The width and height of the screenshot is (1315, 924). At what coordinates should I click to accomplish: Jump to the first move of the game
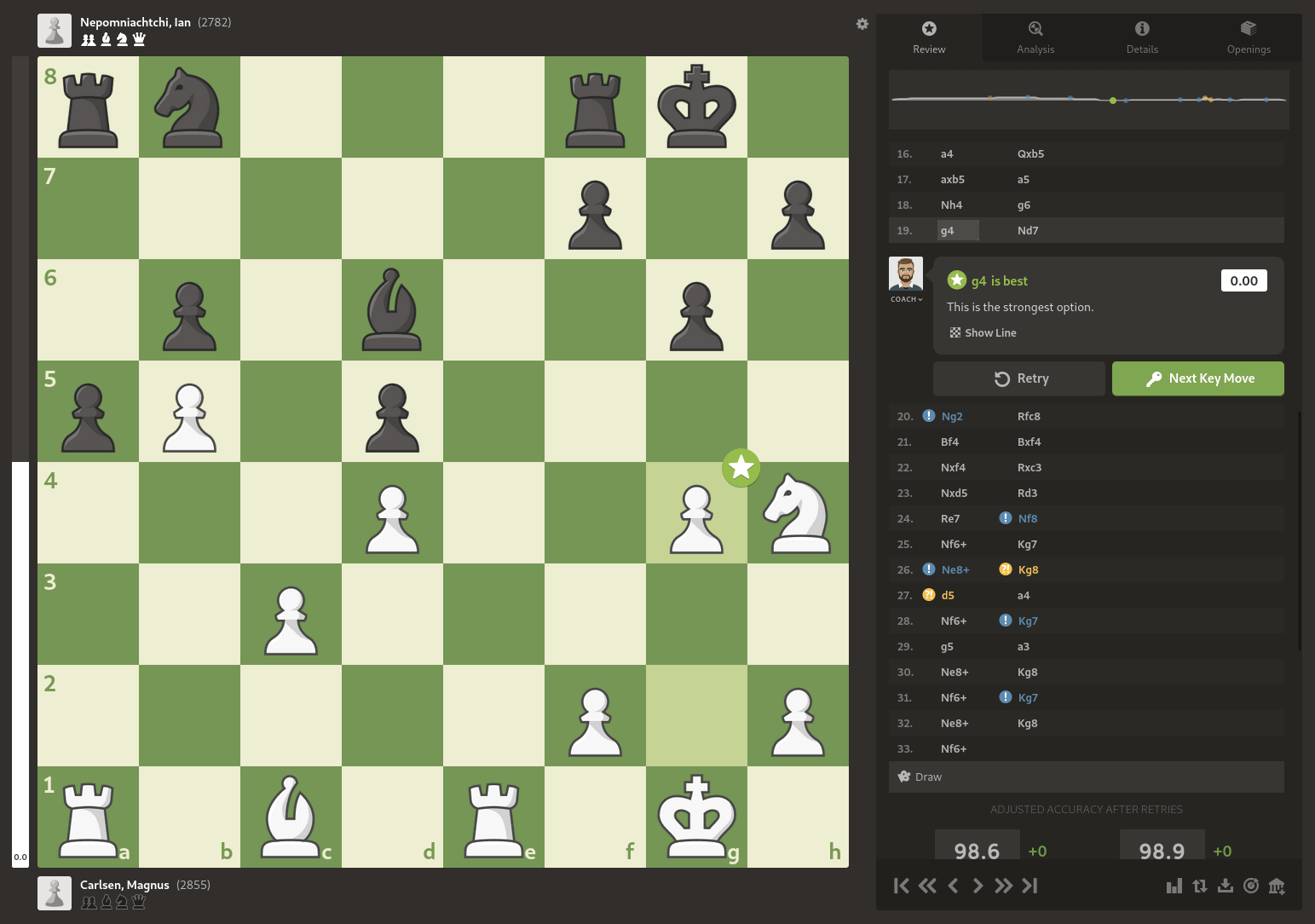pyautogui.click(x=901, y=886)
